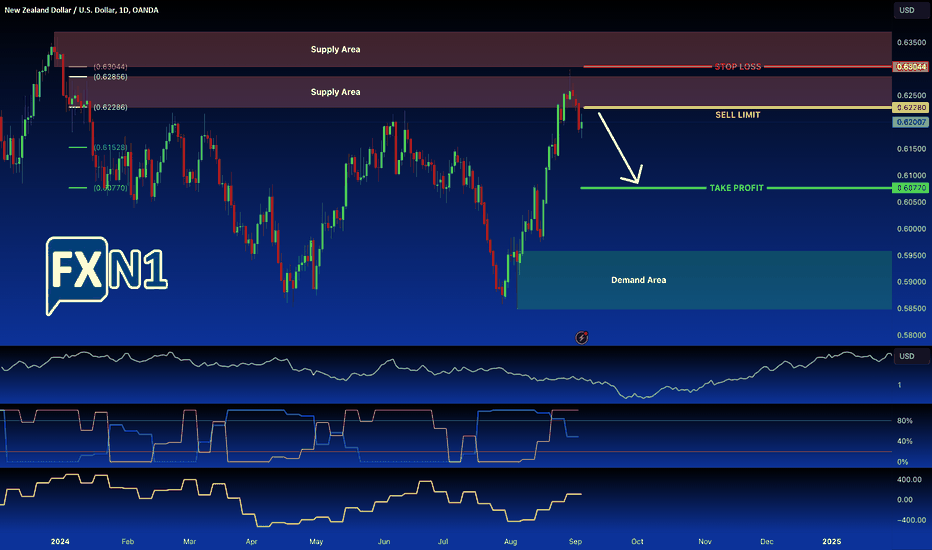Click the Aug label on the time axis
932x550 pixels.
pyautogui.click(x=511, y=541)
